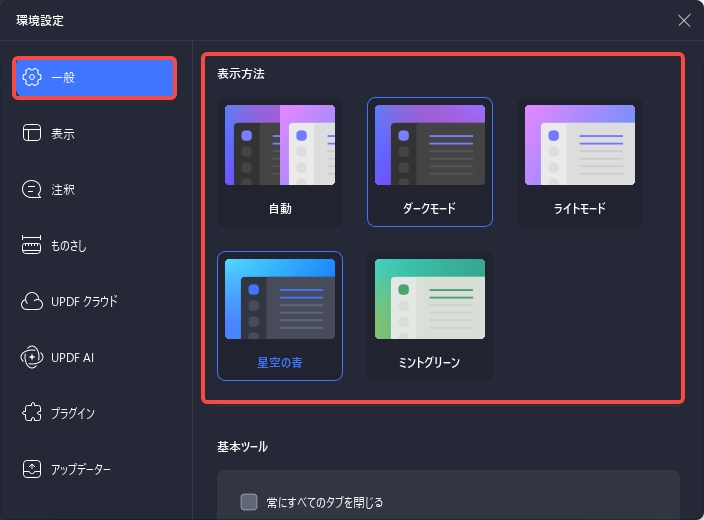Click the 表示方法 section heading
This screenshot has width=704, height=520.
(241, 74)
